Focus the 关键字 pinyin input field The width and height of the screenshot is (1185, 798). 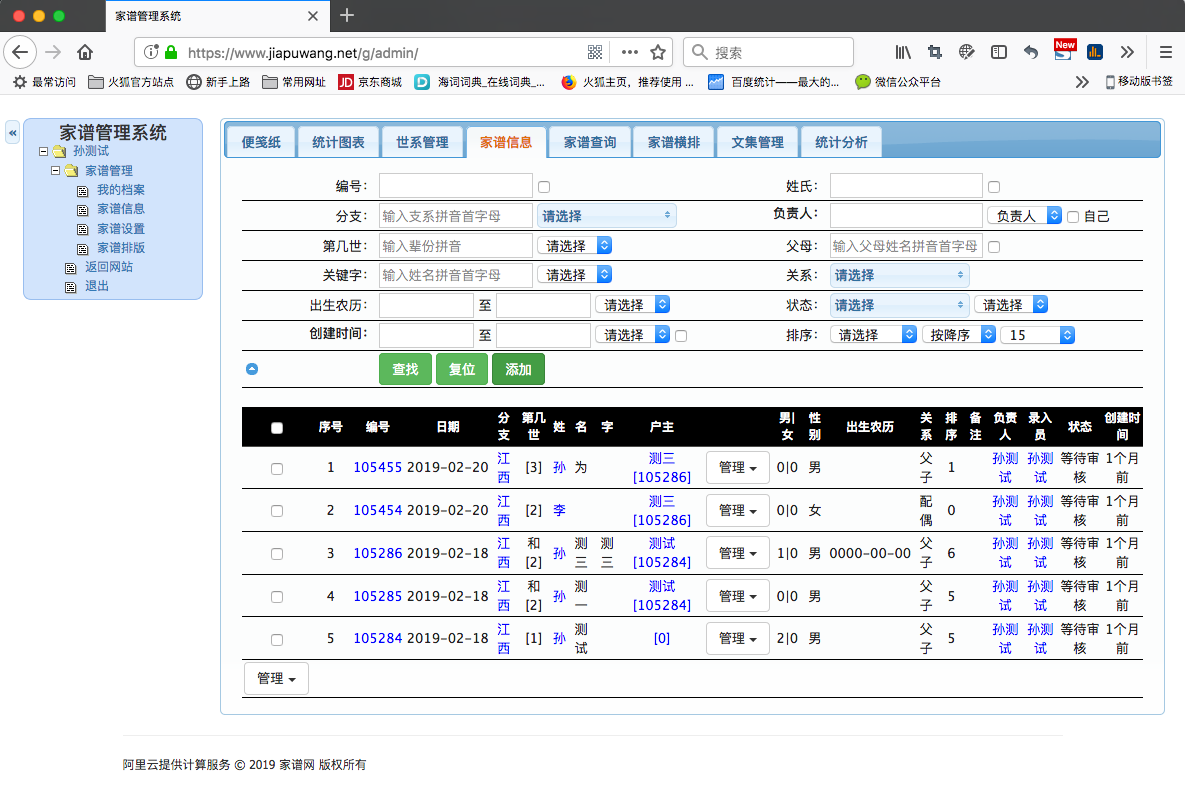pos(456,275)
